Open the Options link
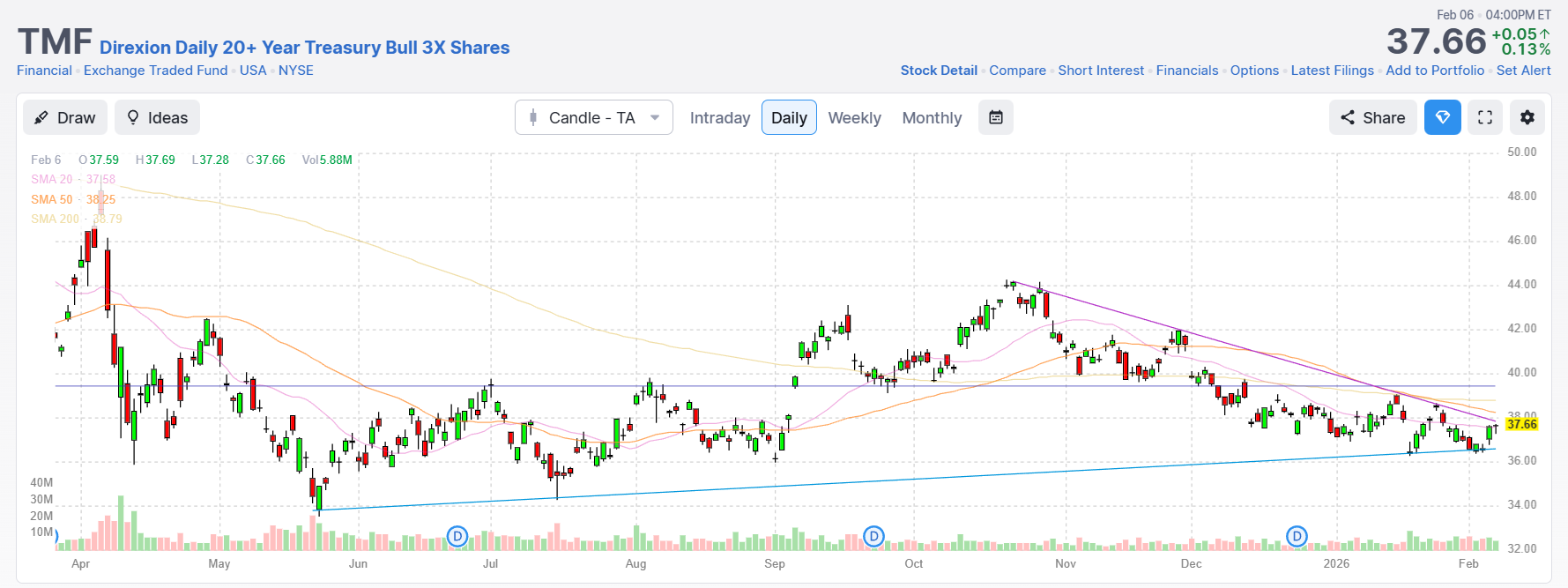This screenshot has height=588, width=1568. [1254, 71]
